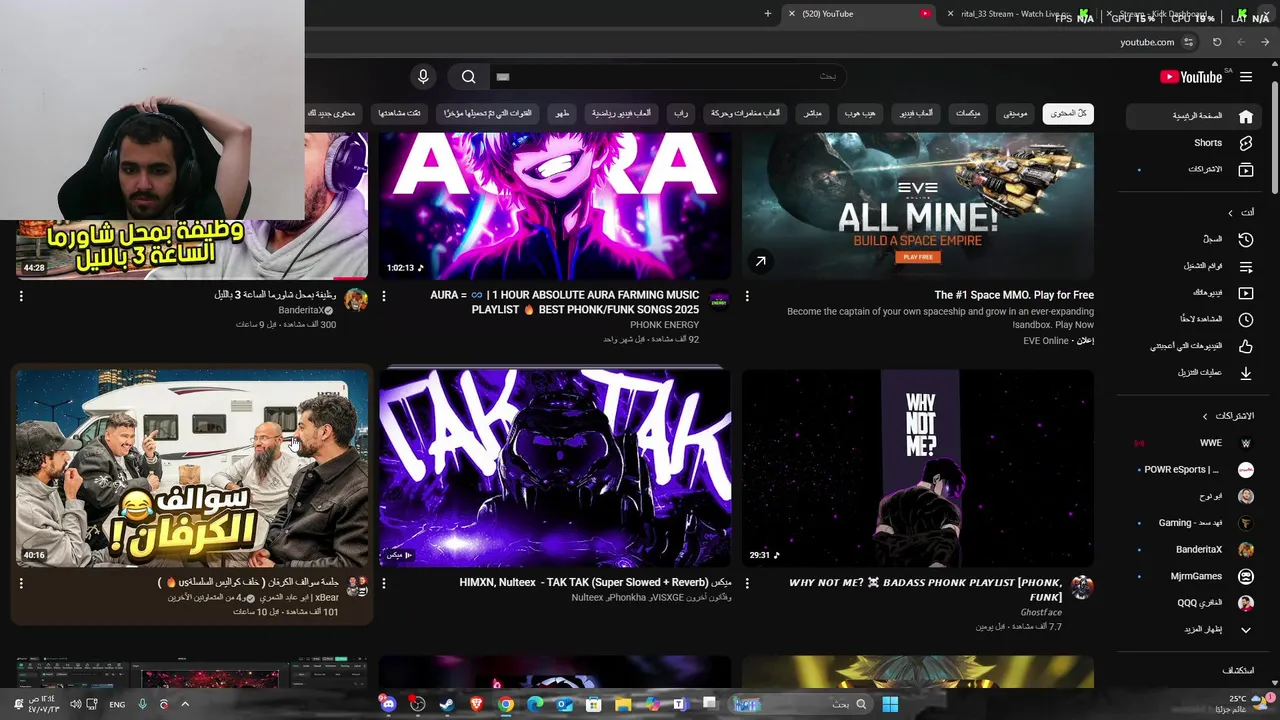Open File Explorer from the taskbar
Viewport: 1280px width, 720px height.
point(623,704)
